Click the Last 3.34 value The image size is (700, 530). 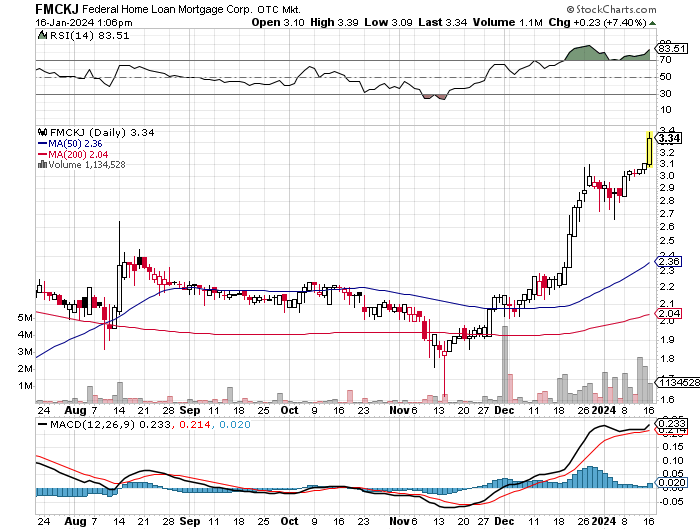(x=443, y=22)
